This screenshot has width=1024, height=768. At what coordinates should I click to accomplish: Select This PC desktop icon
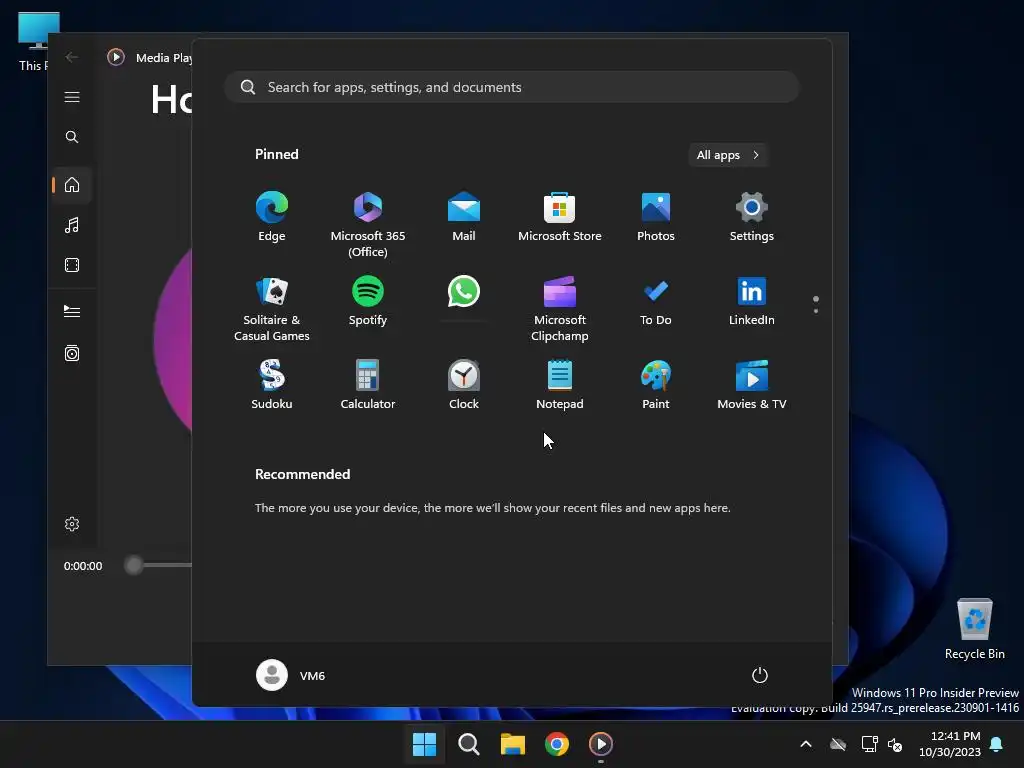point(34,42)
